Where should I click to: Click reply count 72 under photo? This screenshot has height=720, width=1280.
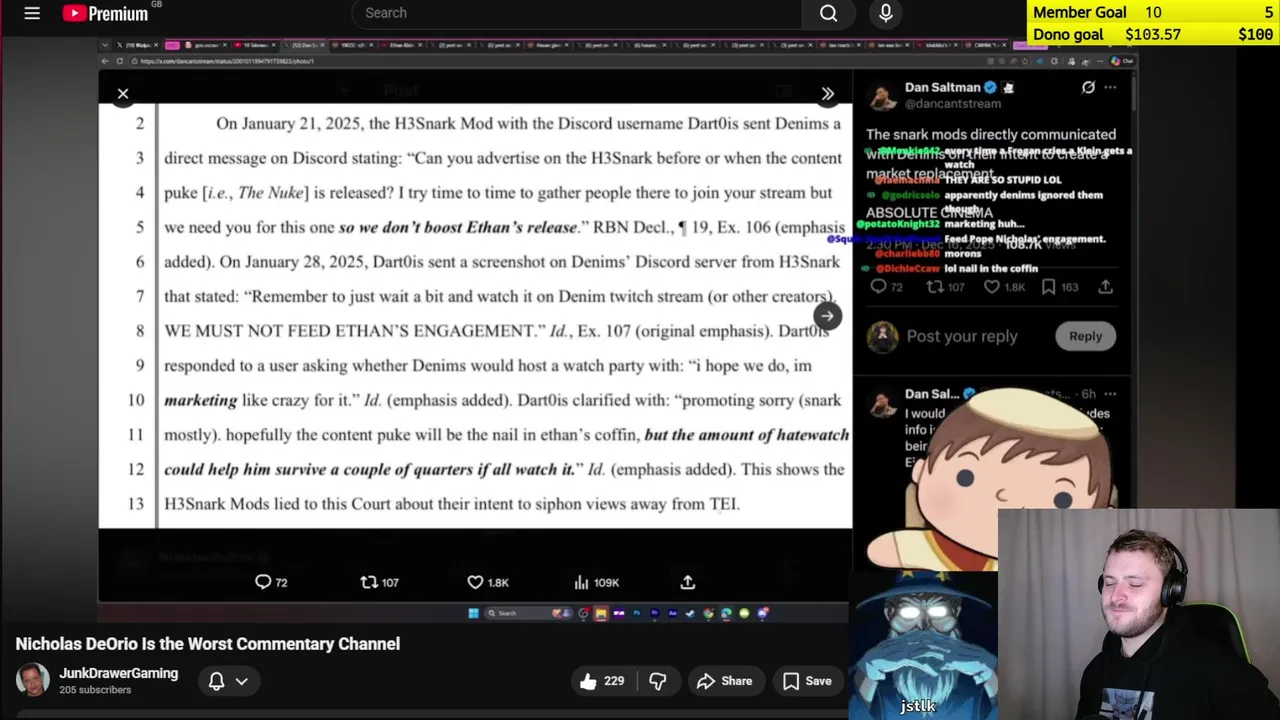click(271, 582)
